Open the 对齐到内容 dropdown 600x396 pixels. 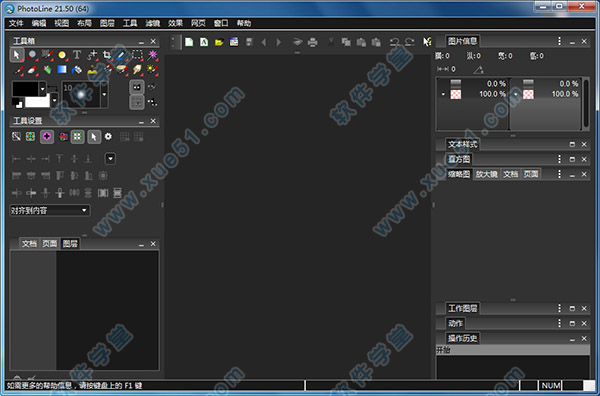pyautogui.click(x=50, y=210)
